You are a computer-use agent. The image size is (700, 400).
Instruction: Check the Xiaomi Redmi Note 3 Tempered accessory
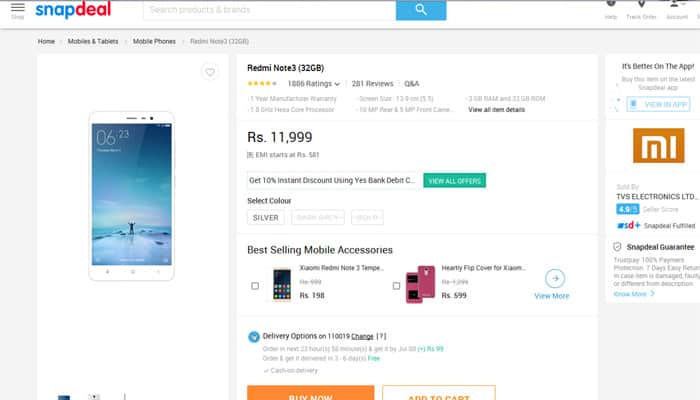255,286
